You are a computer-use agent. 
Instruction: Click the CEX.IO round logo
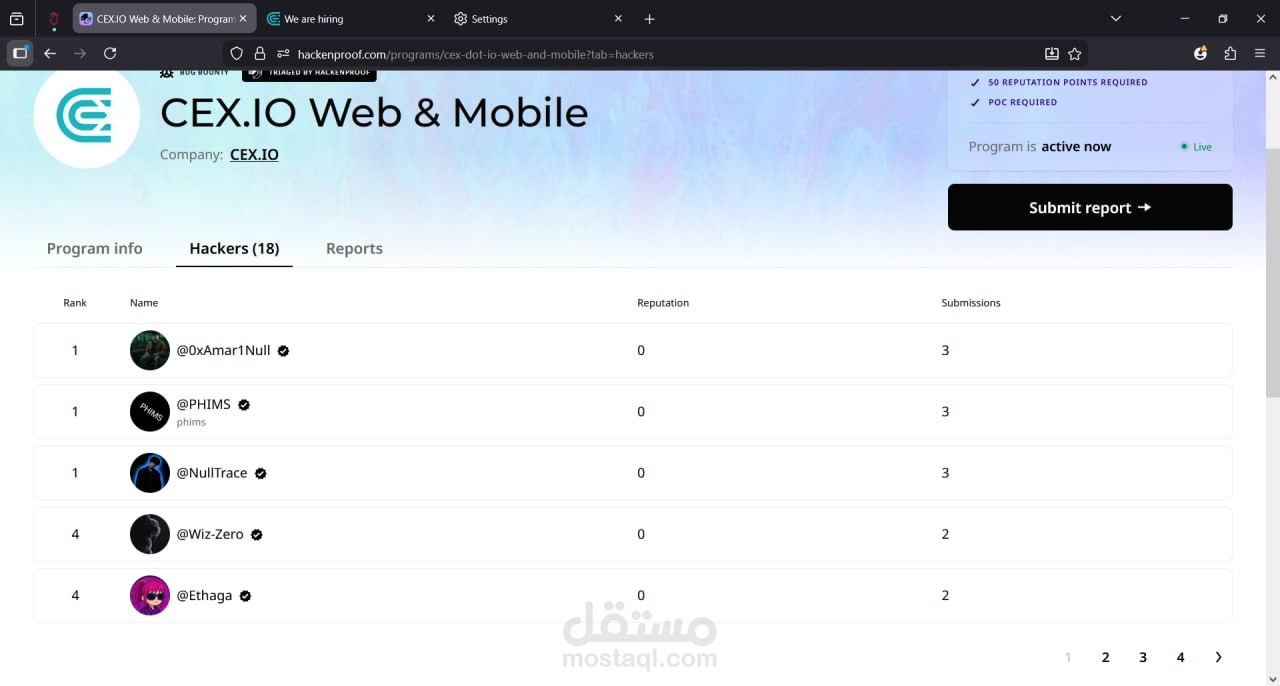(86, 116)
